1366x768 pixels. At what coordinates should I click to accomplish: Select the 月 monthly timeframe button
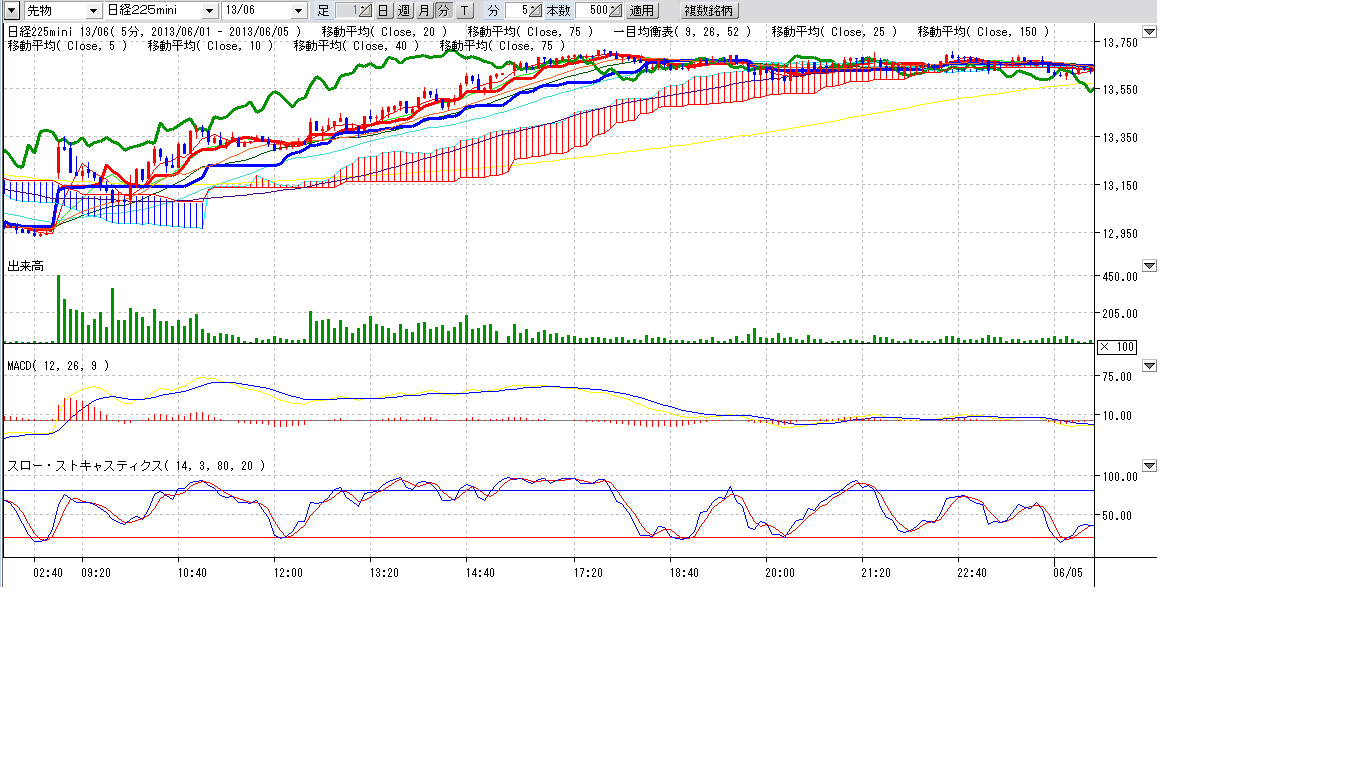[424, 10]
